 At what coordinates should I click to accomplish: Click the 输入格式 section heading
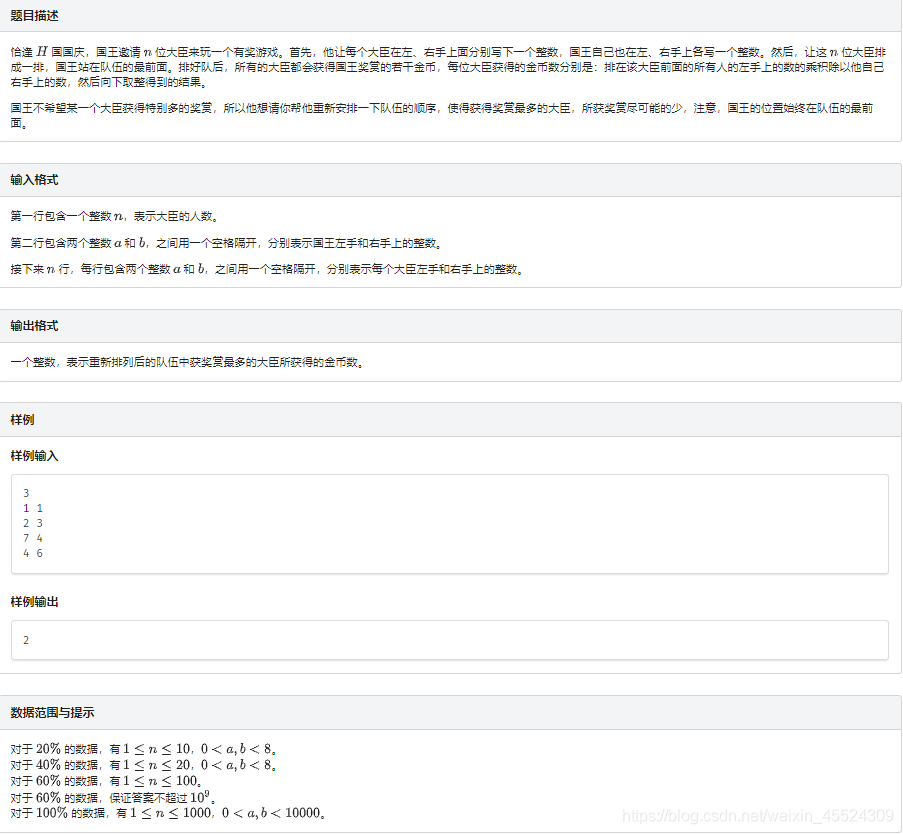[35, 180]
